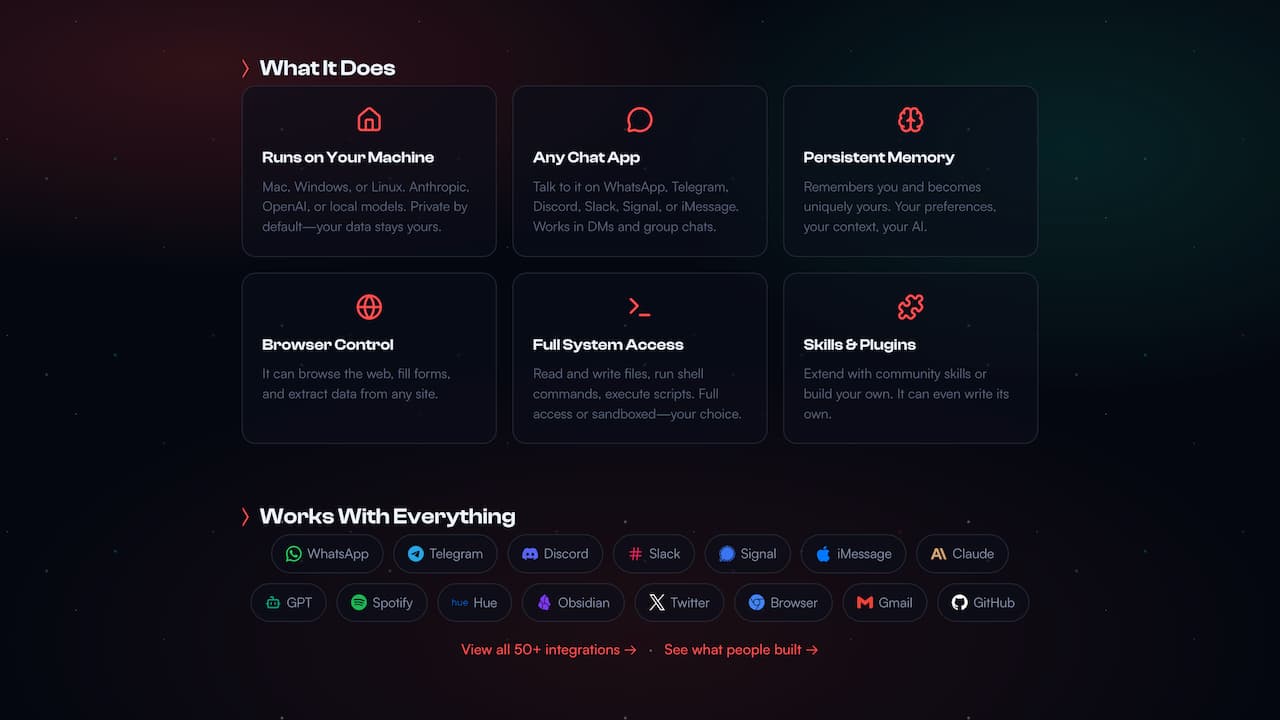
Task: Click the brain icon for Persistent Memory
Action: pyautogui.click(x=910, y=120)
